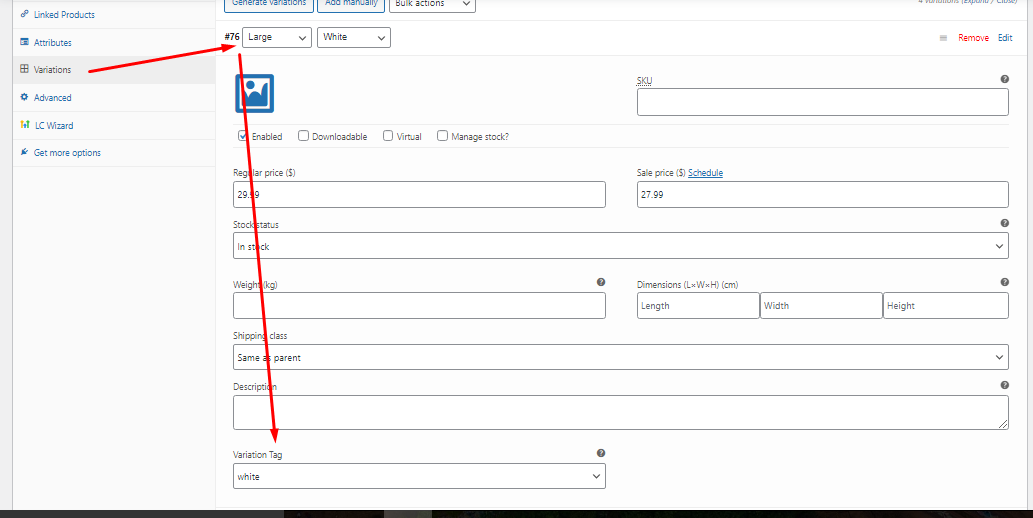Image resolution: width=1033 pixels, height=518 pixels.
Task: Click the Stock status help icon
Action: tap(1004, 224)
